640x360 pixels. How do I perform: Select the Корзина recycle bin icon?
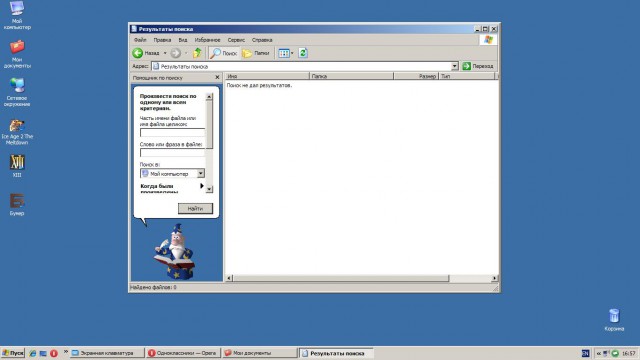click(614, 320)
